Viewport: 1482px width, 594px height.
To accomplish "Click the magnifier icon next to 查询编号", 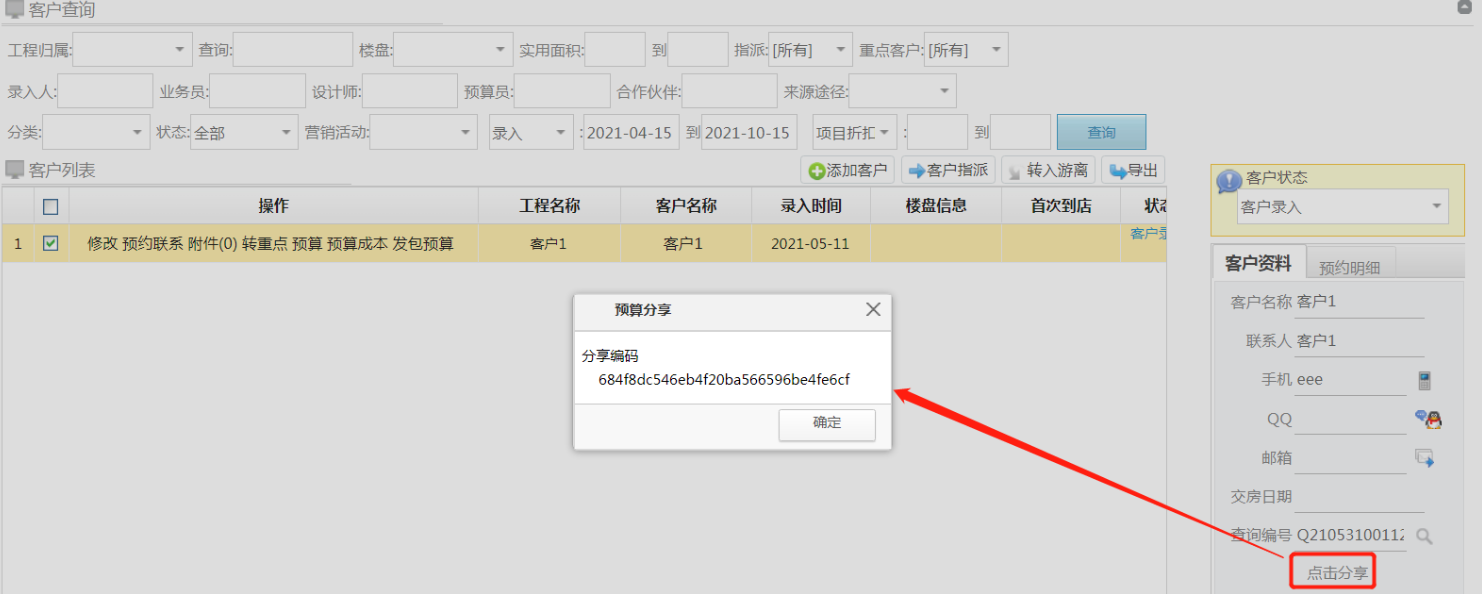I will pos(1424,536).
